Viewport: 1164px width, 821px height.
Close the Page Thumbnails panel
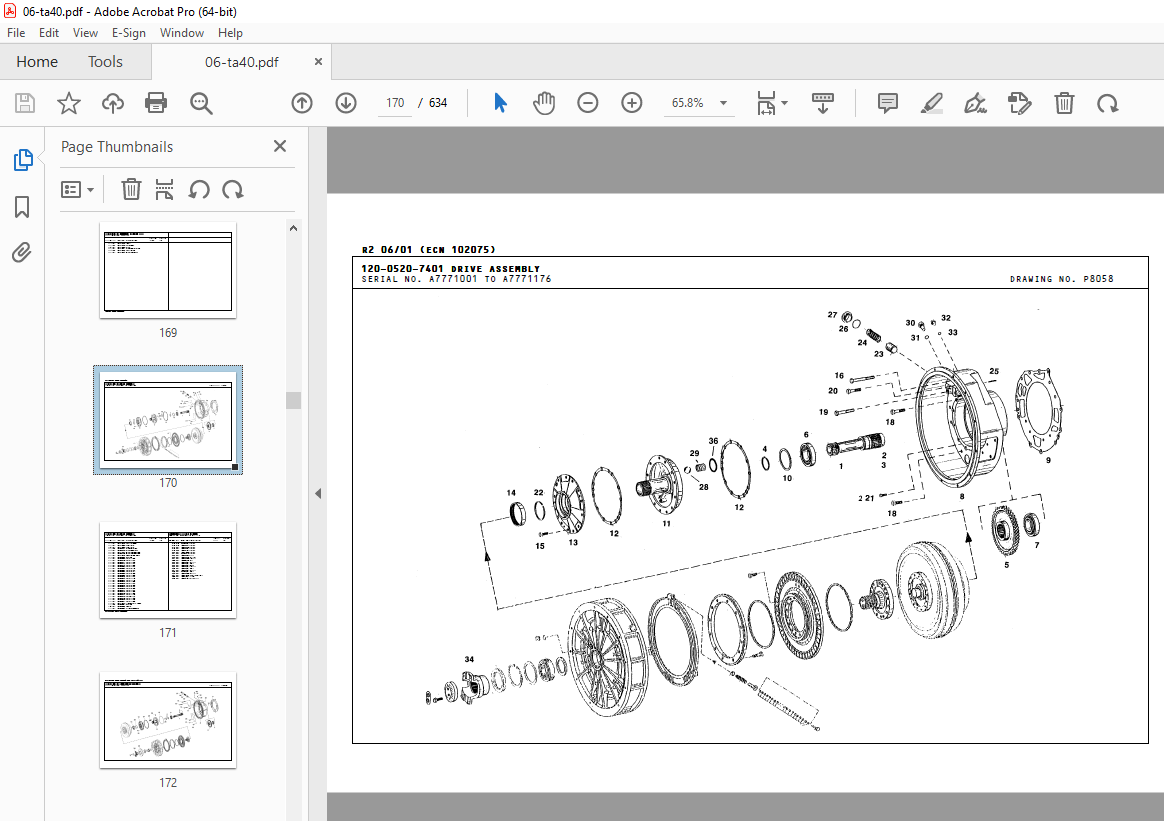[280, 147]
